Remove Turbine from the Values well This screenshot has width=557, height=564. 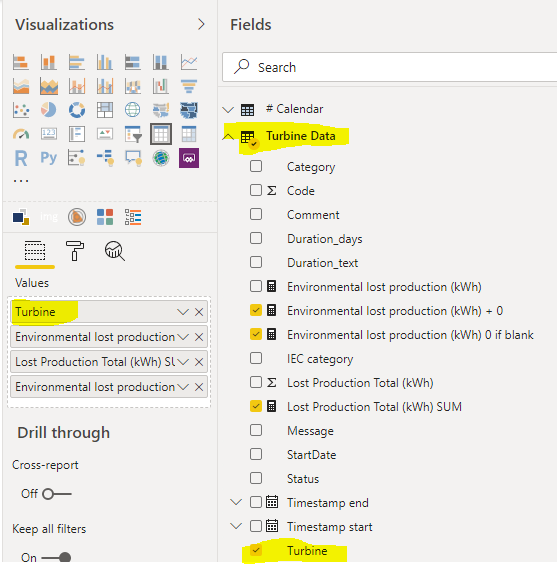(x=199, y=312)
